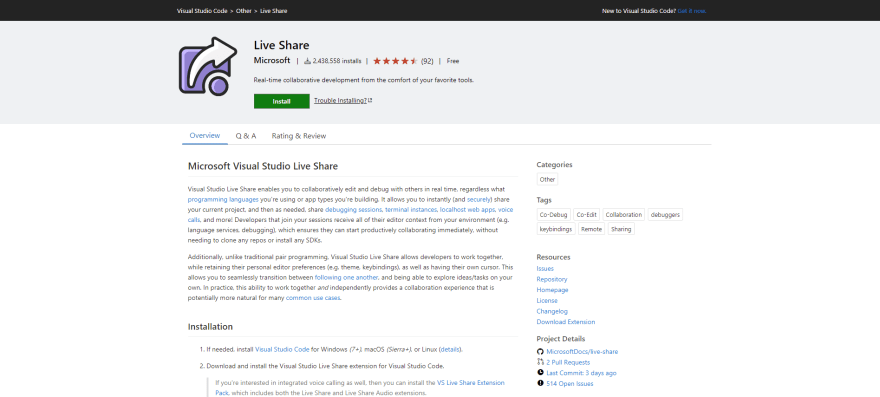Click the 2,438,558 installs text
This screenshot has height=397, width=880.
coord(337,61)
